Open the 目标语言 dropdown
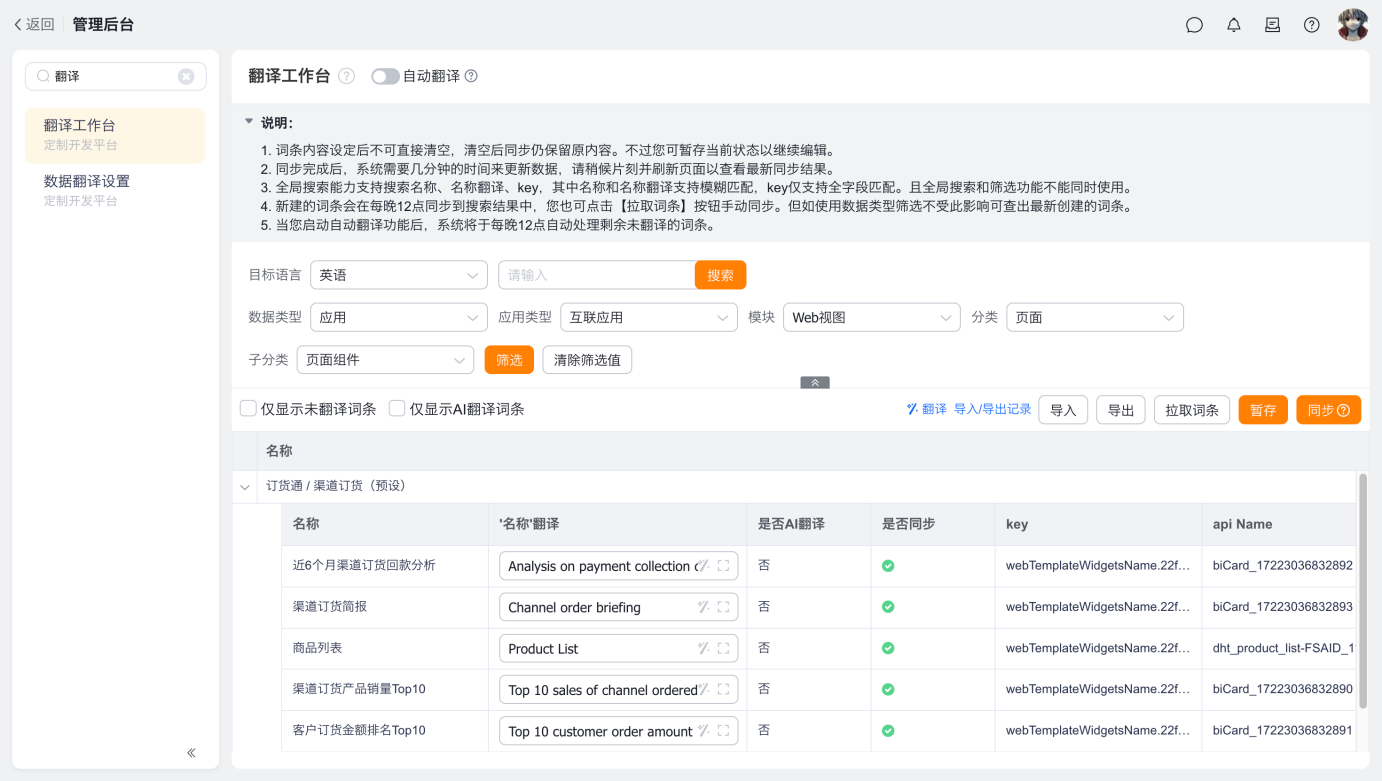Viewport: 1382px width, 781px height. (398, 275)
